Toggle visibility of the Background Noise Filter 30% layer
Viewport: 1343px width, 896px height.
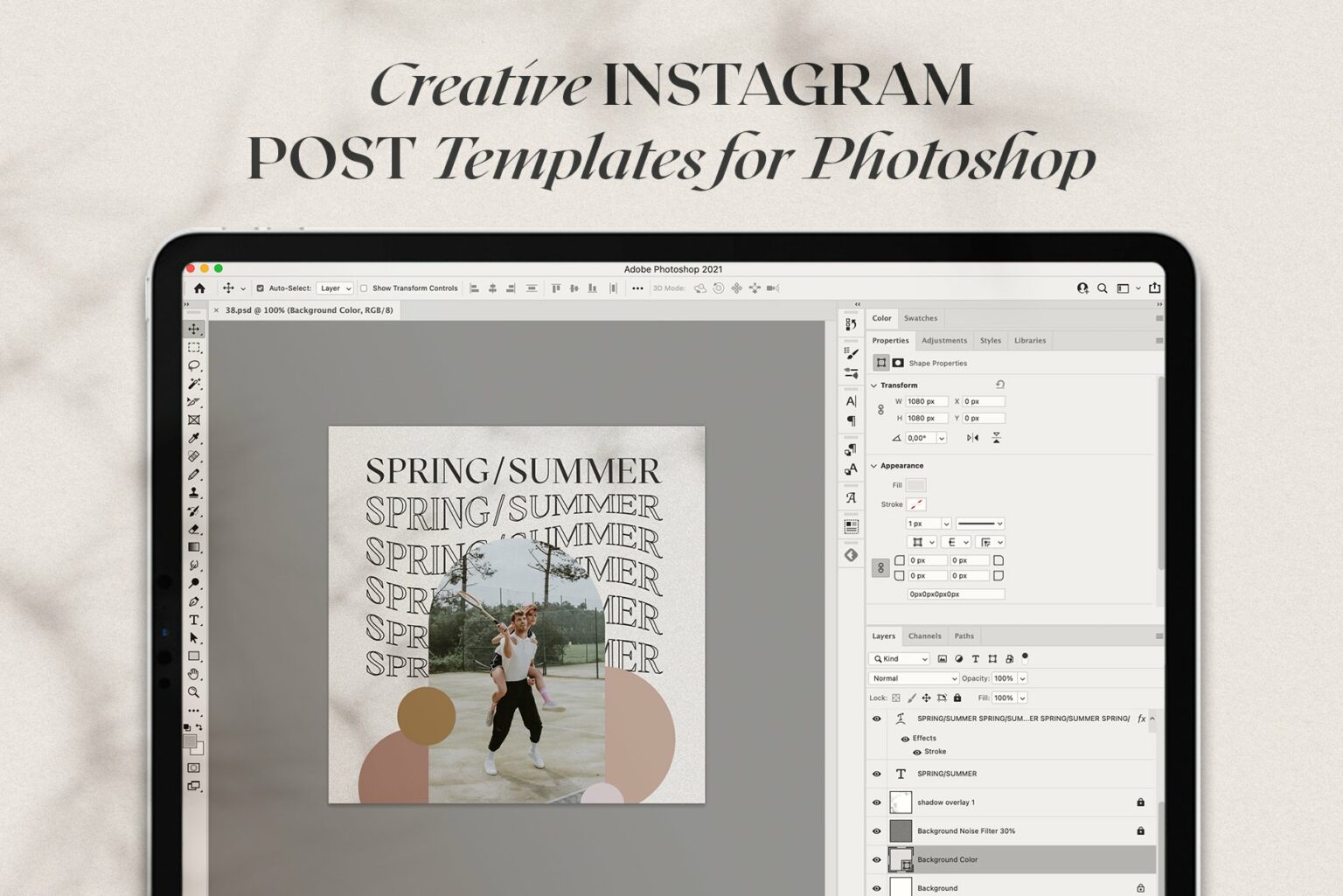point(876,830)
